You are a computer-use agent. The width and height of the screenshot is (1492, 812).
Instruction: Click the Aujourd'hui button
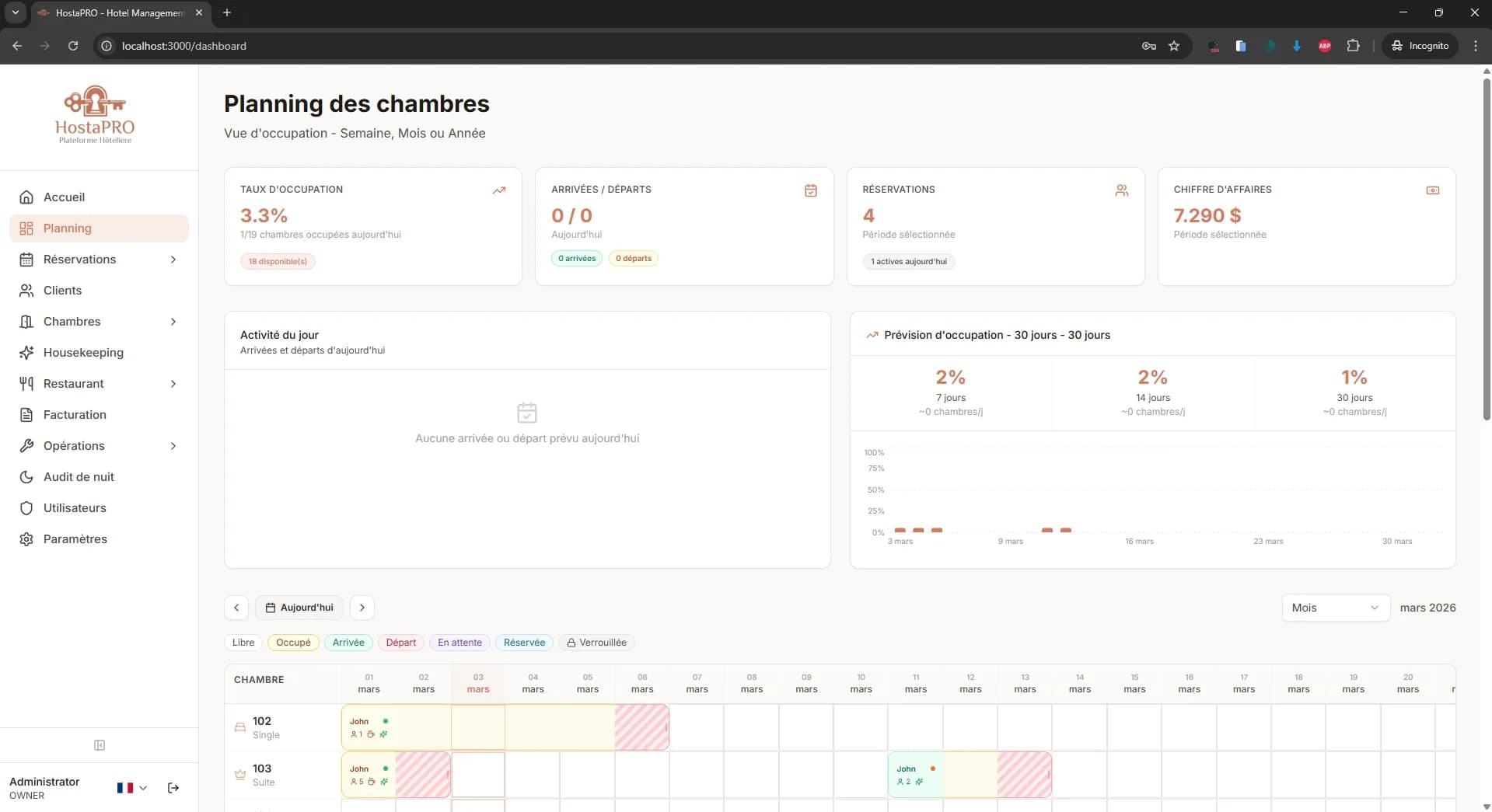[x=299, y=608]
